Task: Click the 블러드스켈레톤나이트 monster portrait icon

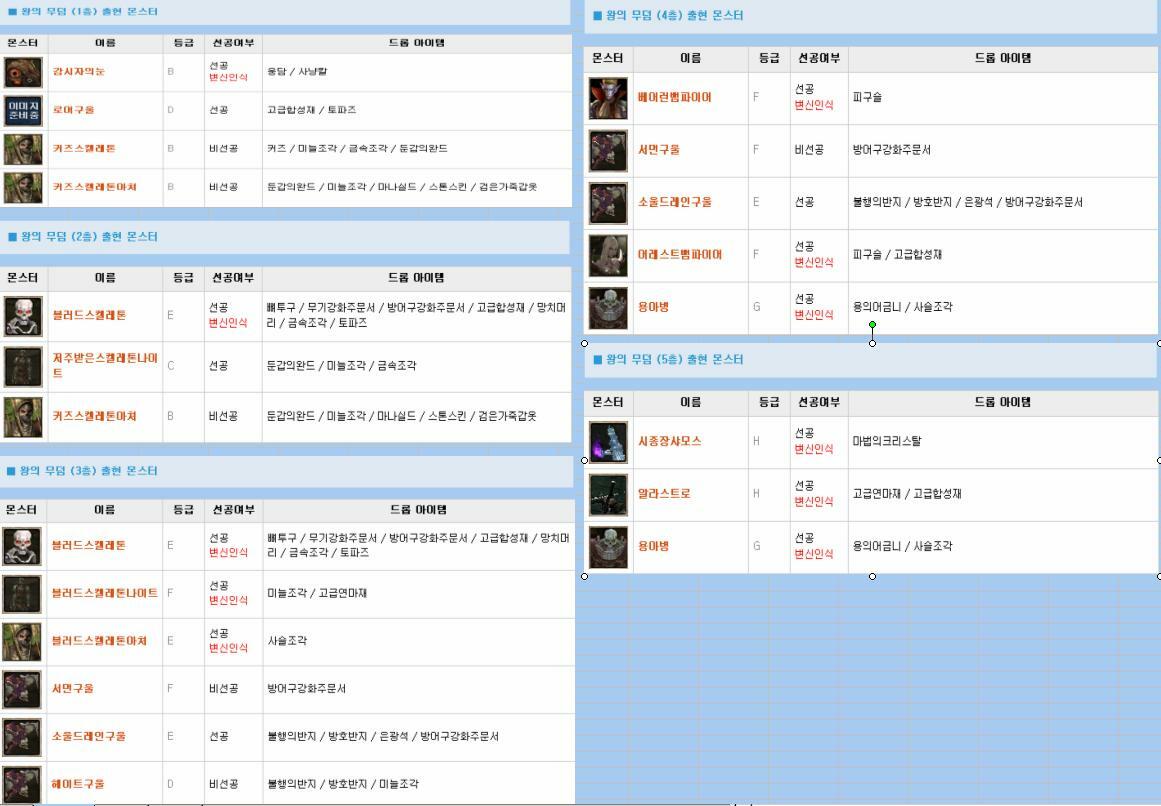Action: coord(23,594)
